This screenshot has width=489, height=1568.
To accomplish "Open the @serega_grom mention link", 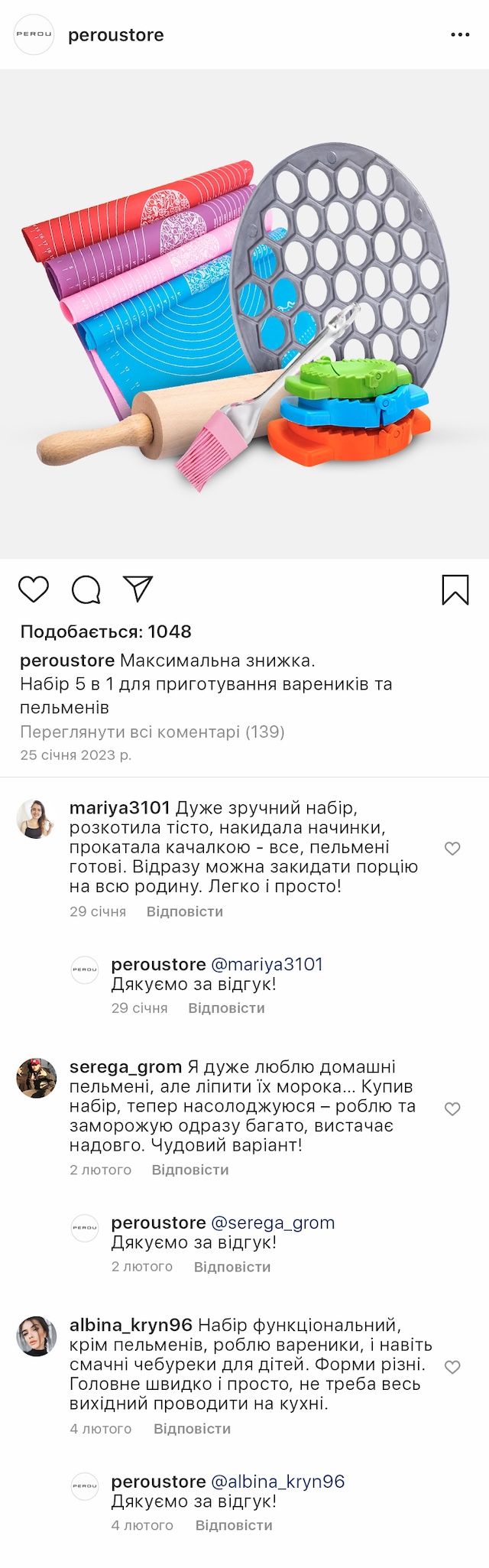I will click(x=273, y=1222).
